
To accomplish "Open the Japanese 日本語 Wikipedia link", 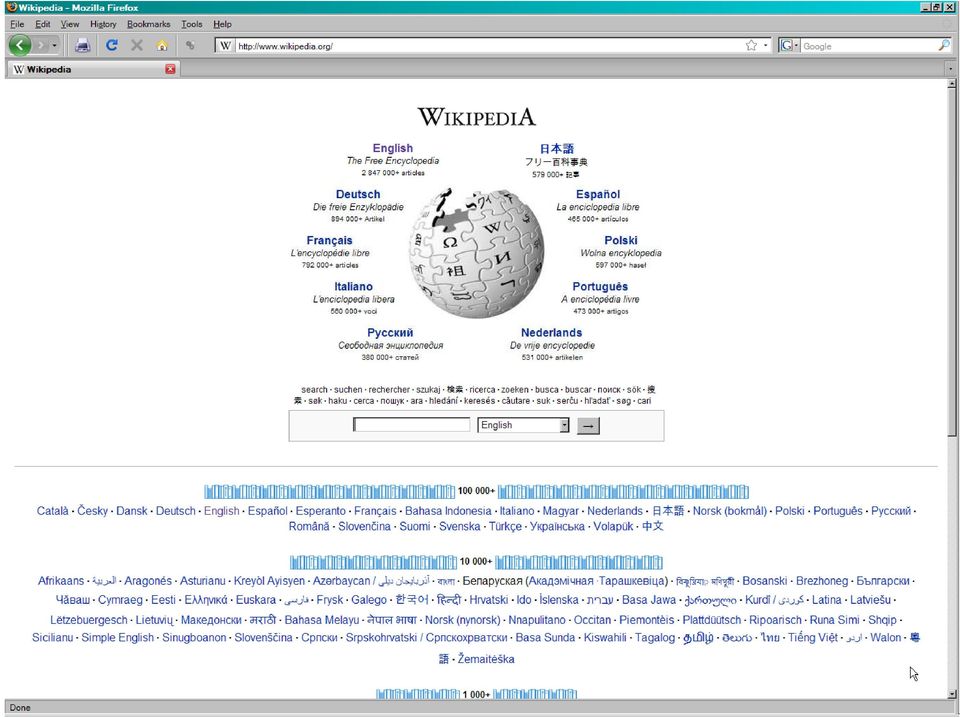I will tap(557, 148).
